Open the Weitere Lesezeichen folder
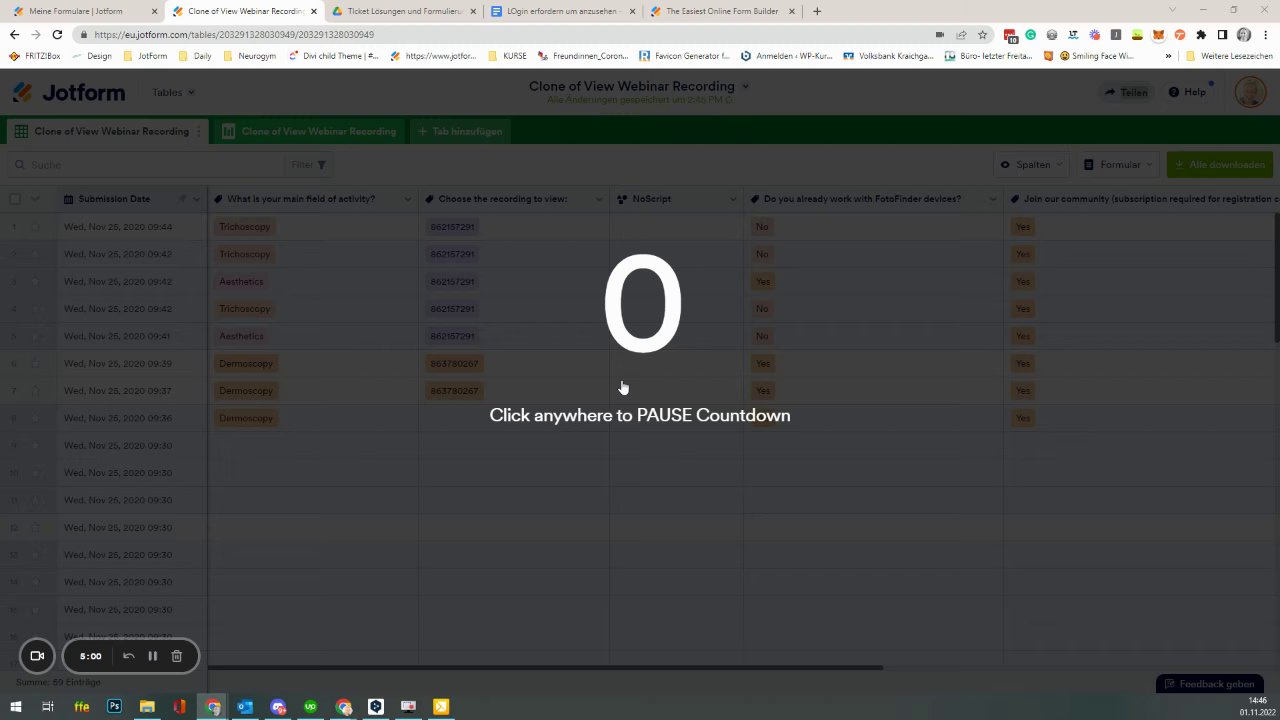 (x=1229, y=56)
